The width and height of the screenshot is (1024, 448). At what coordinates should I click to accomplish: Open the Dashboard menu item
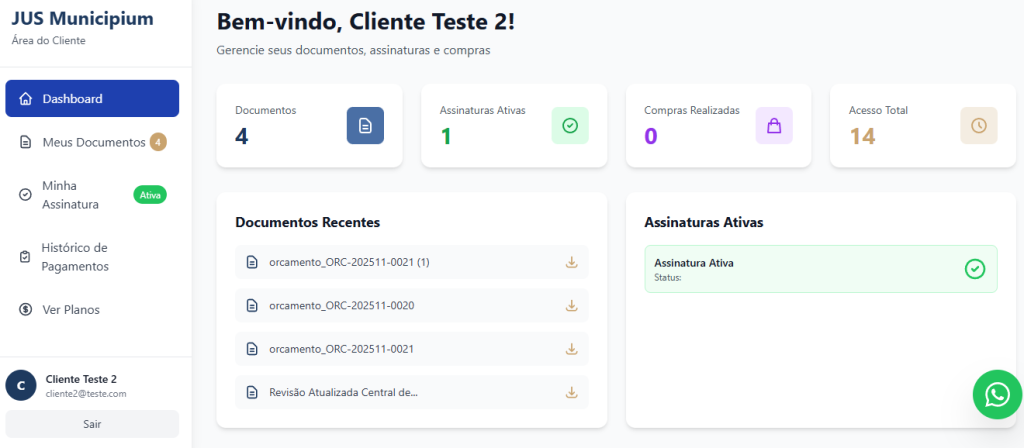pyautogui.click(x=92, y=99)
